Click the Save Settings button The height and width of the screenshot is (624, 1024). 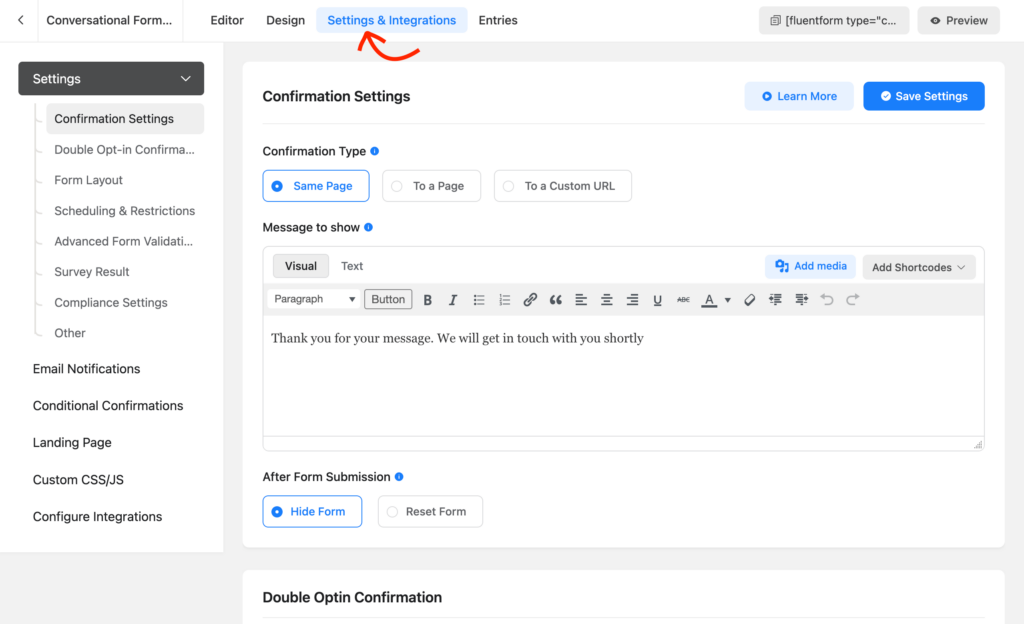[x=923, y=96]
